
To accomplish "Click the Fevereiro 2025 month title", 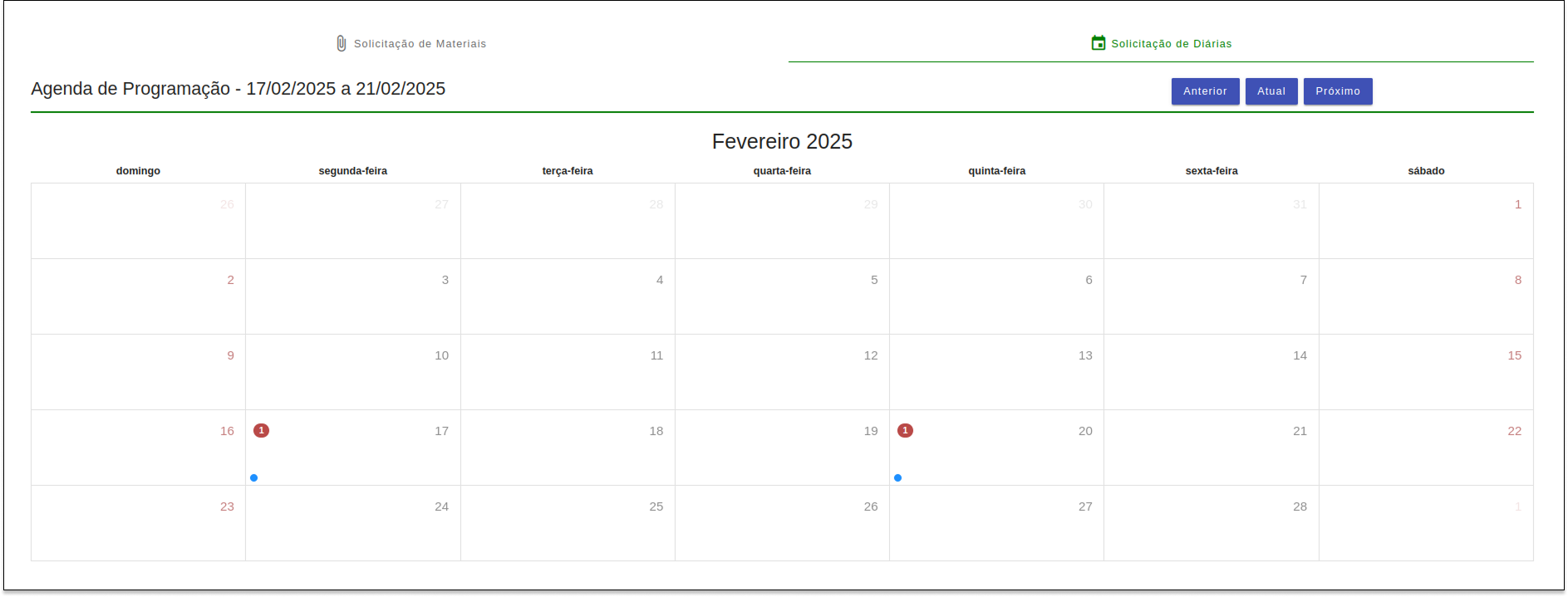I will pyautogui.click(x=782, y=141).
